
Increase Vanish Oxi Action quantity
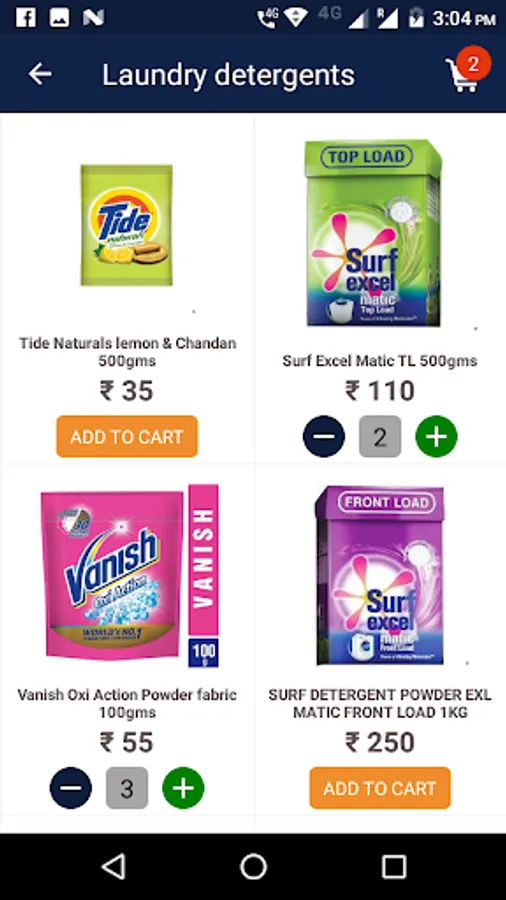(x=183, y=788)
